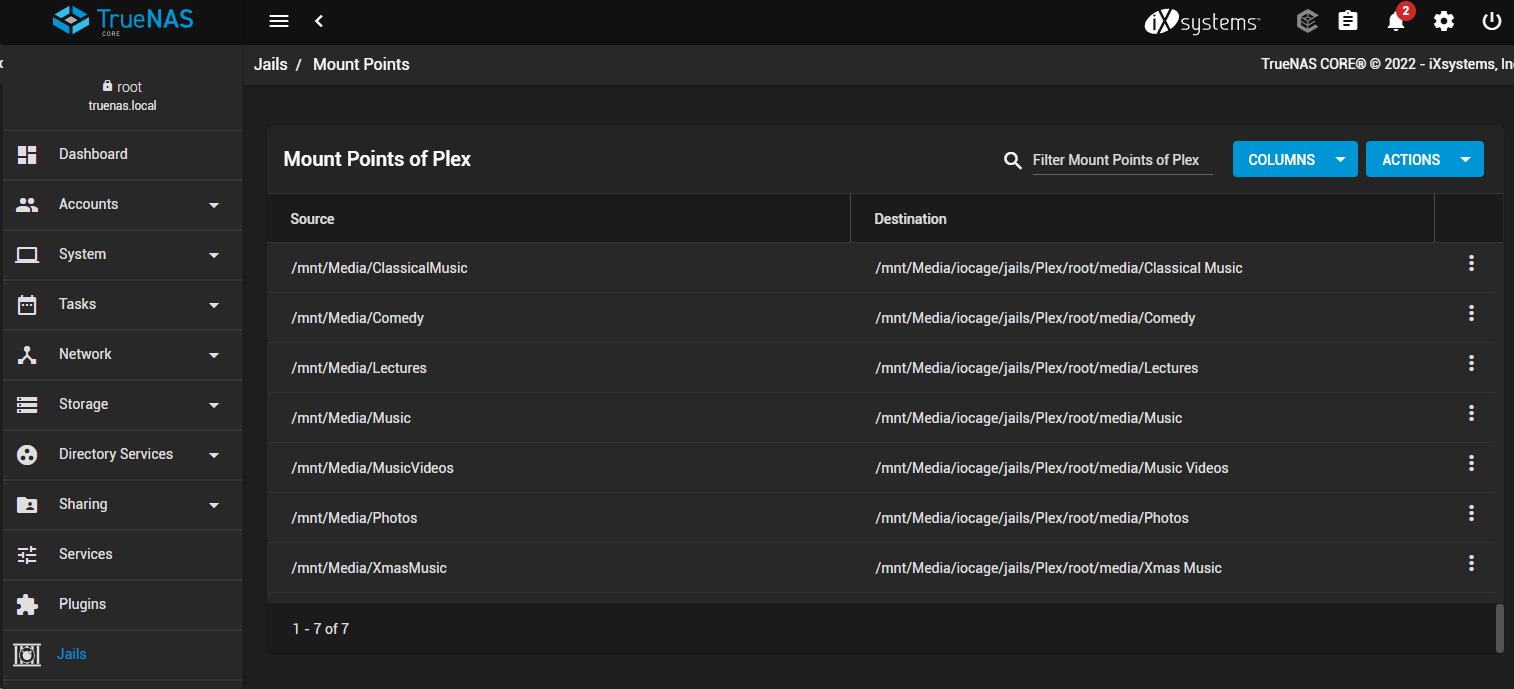Viewport: 1514px width, 689px height.
Task: Click the Network nodes icon
Action: tap(27, 354)
